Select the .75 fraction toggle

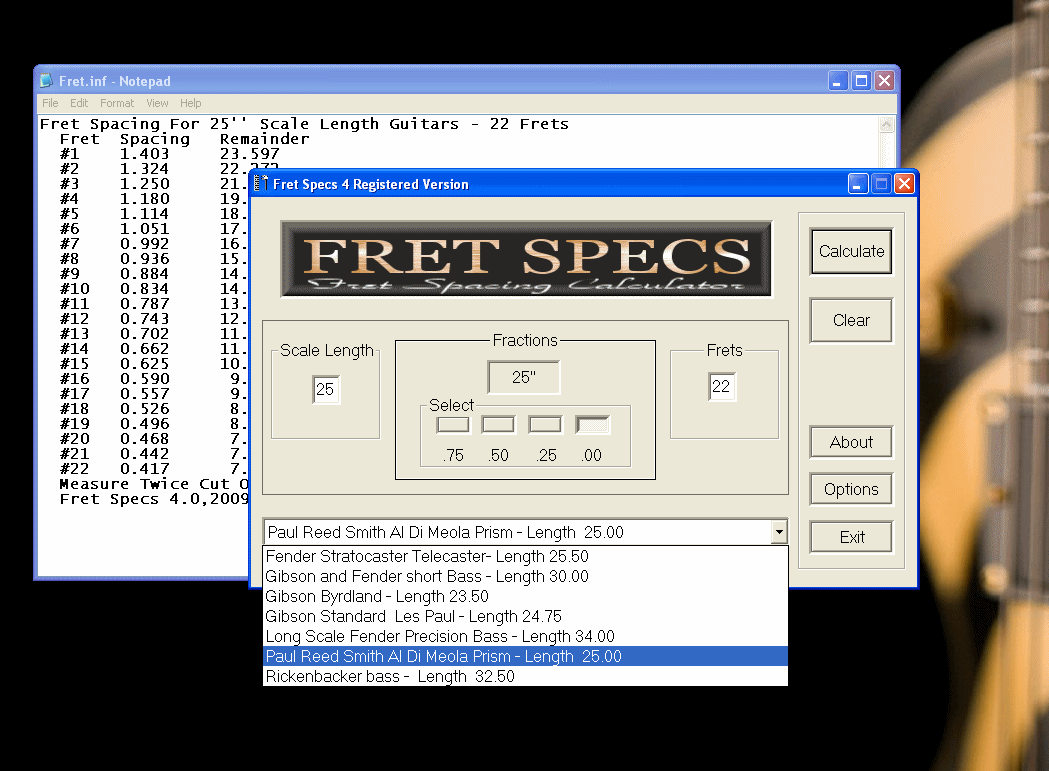453,425
